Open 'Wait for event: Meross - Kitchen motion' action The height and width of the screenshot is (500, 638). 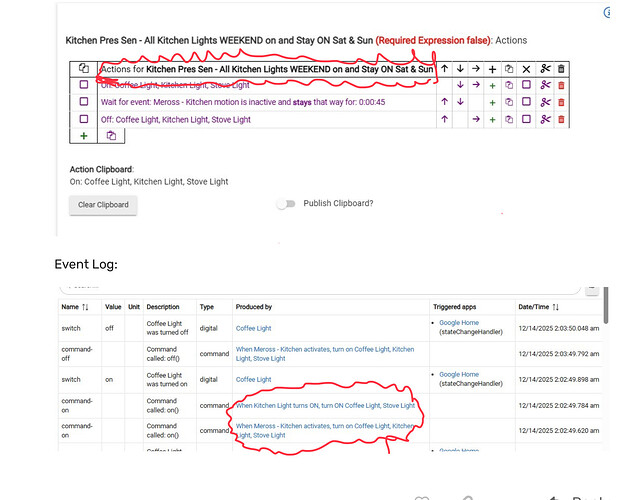click(x=243, y=102)
